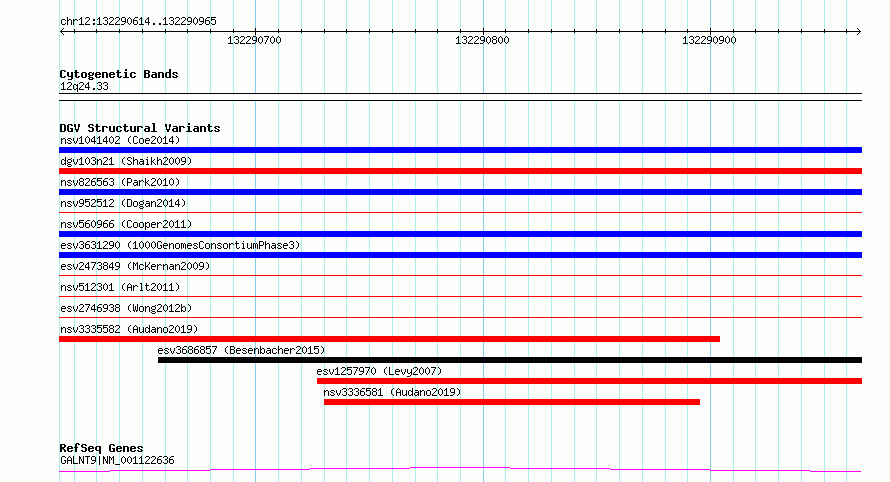This screenshot has height=482, width=890.
Task: Click the blue bar for nsv826563
Action: (460, 192)
